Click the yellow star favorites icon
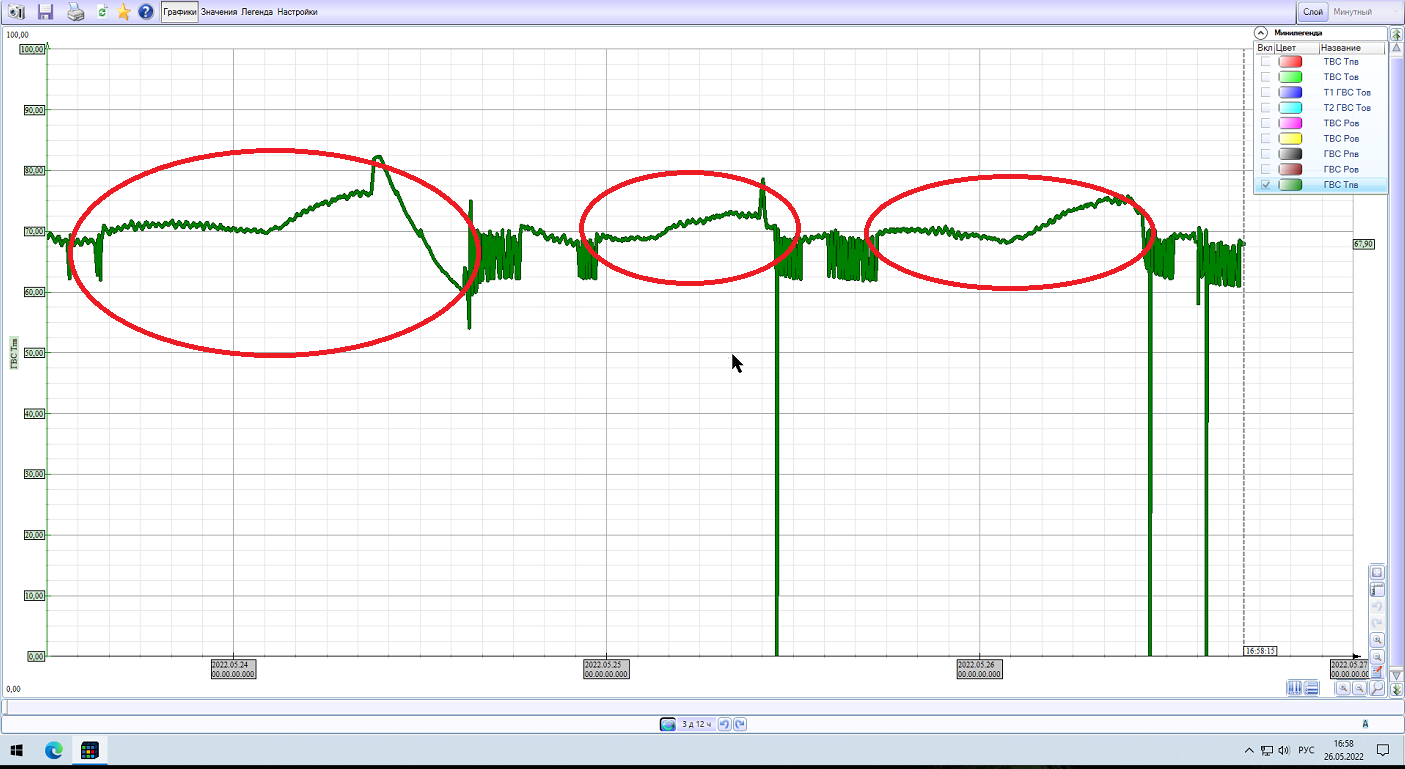1405x769 pixels. tap(123, 12)
